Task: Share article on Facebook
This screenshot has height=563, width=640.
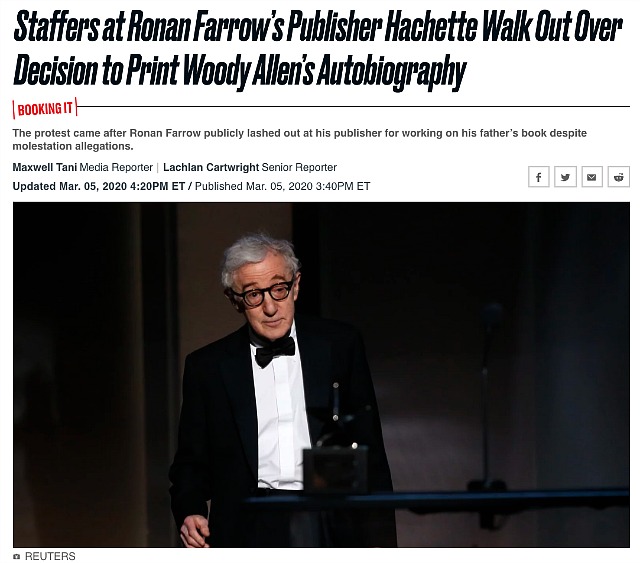Action: pyautogui.click(x=538, y=177)
